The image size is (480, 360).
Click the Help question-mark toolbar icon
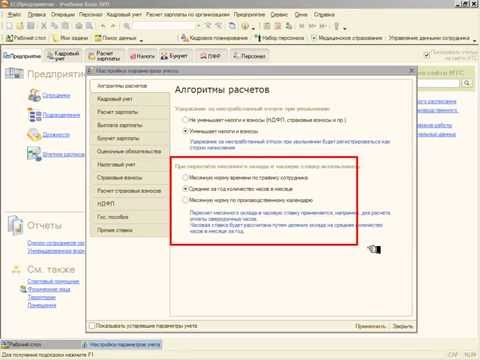click(x=245, y=26)
